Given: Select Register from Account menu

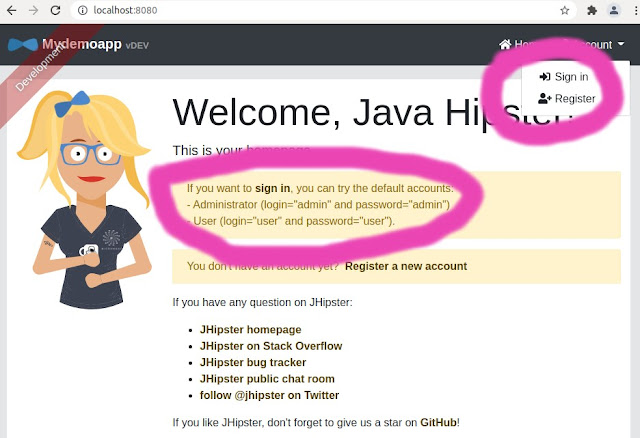Looking at the screenshot, I should tap(567, 98).
